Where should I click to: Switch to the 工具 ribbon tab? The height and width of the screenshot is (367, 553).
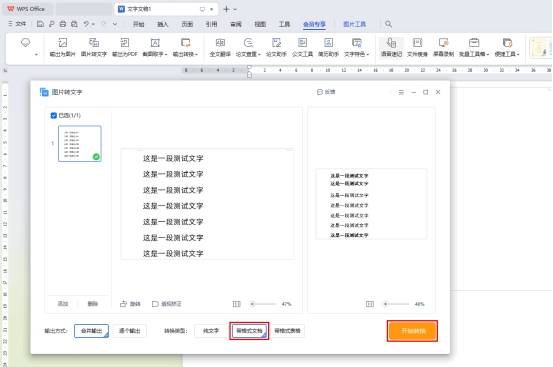[284, 24]
